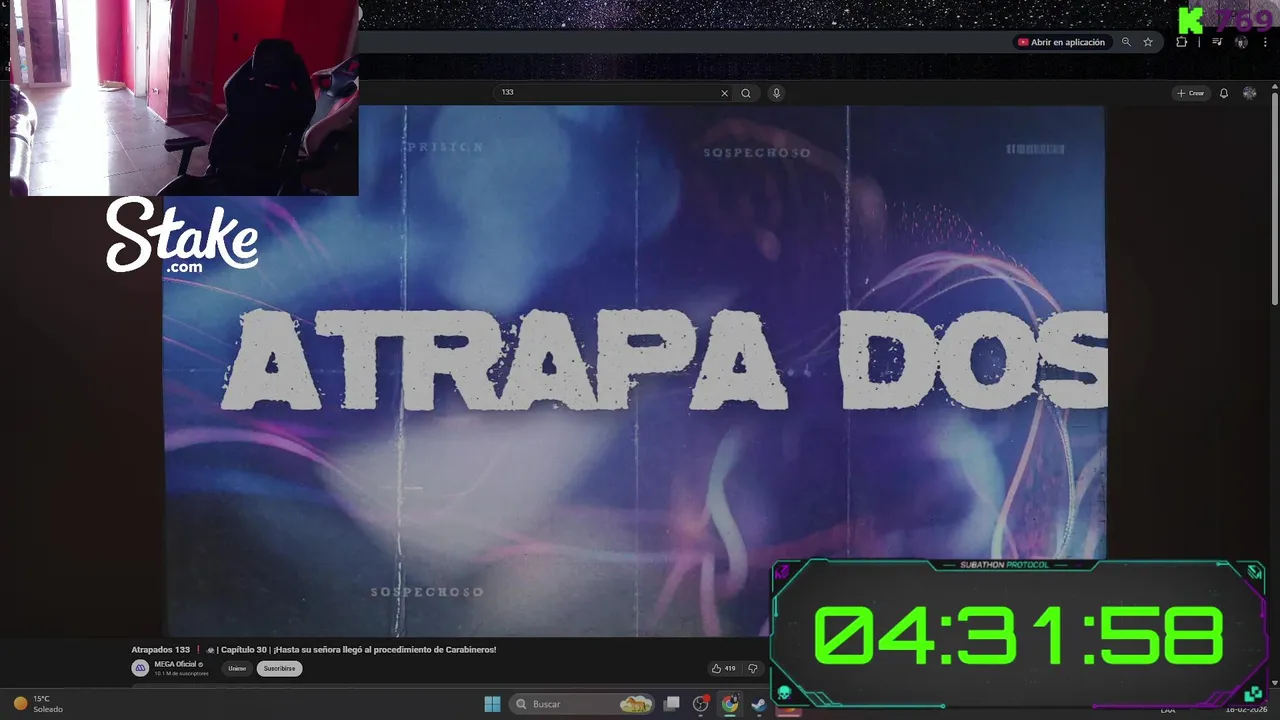This screenshot has width=1280, height=720.
Task: Open the Chrome three-dot menu
Action: (x=1265, y=42)
